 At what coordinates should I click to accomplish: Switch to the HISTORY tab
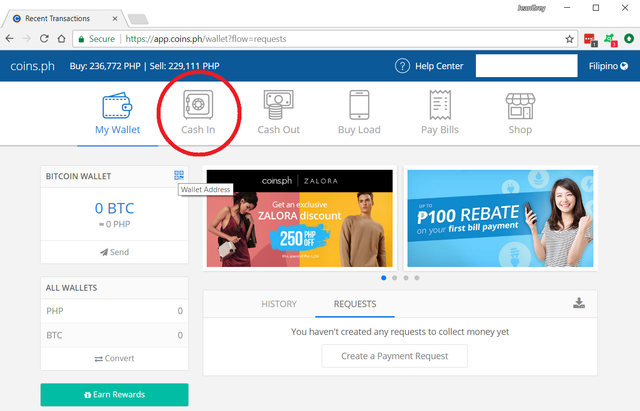(x=279, y=304)
